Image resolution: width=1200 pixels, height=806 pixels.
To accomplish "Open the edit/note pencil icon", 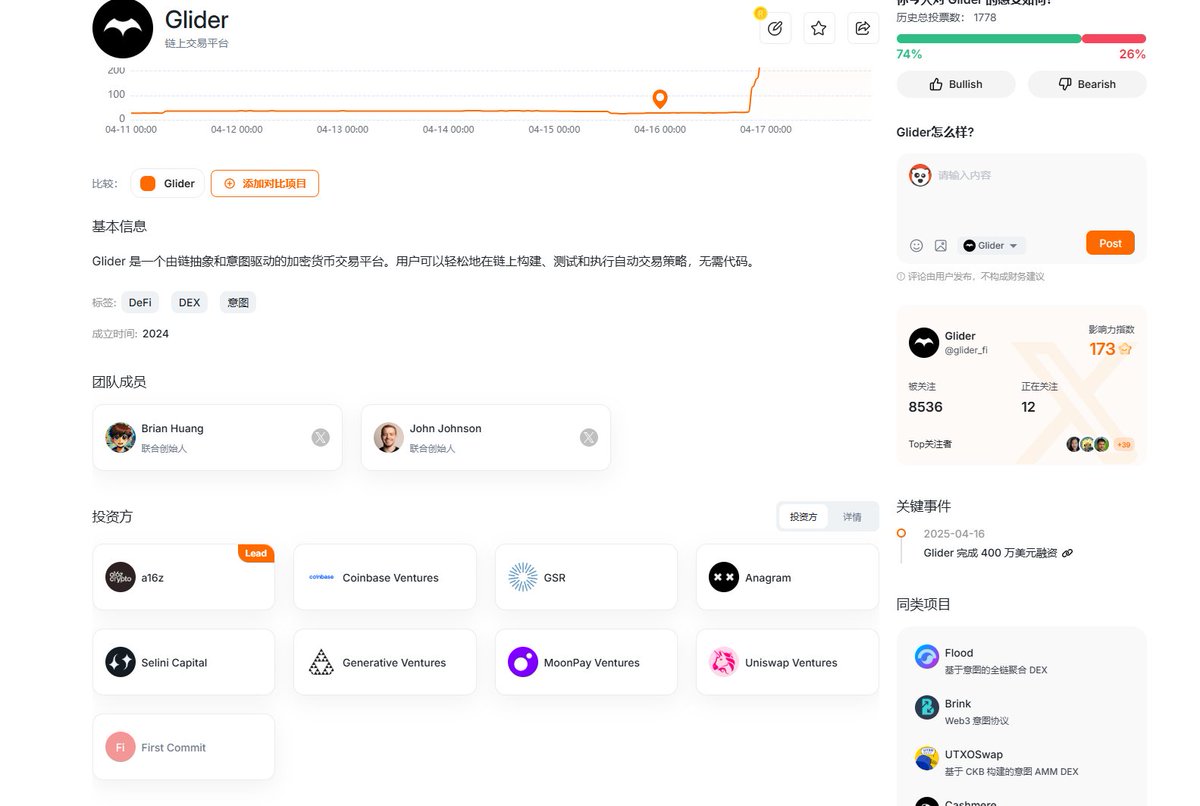I will 775,28.
